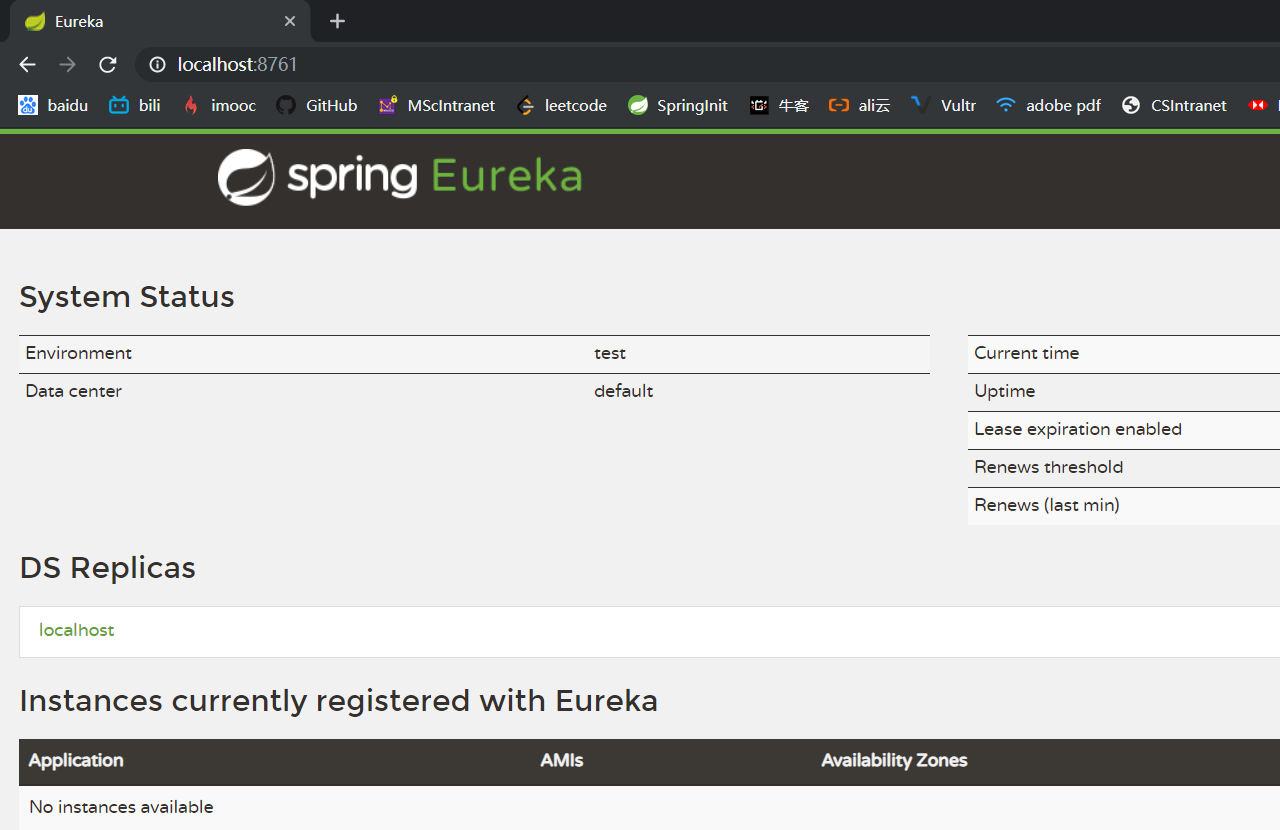Click the DS Replicas heading
The width and height of the screenshot is (1280, 830).
point(108,568)
